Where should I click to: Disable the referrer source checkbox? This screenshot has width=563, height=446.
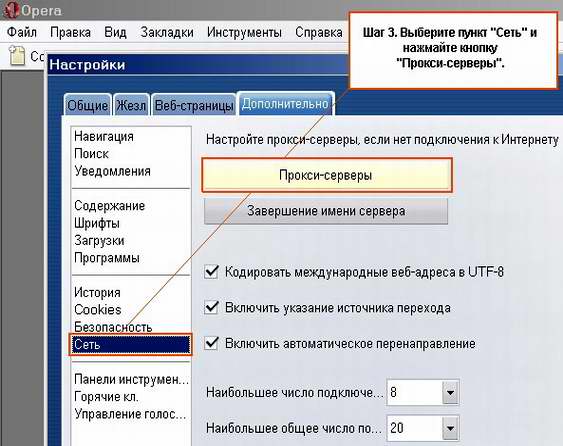pos(211,308)
